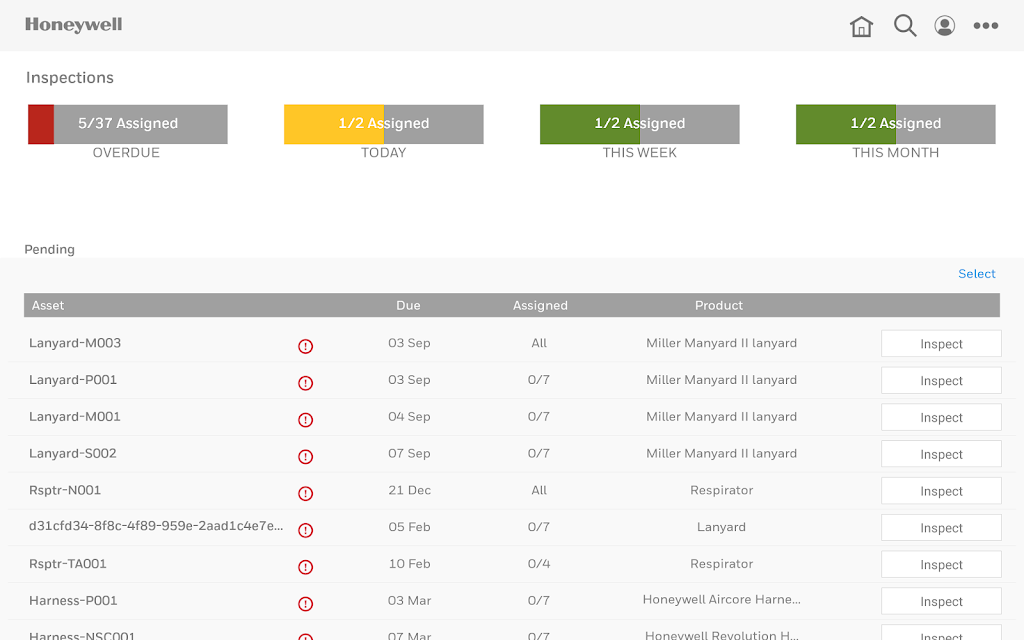The width and height of the screenshot is (1024, 640).
Task: Click the Search magnifier icon
Action: 905,26
